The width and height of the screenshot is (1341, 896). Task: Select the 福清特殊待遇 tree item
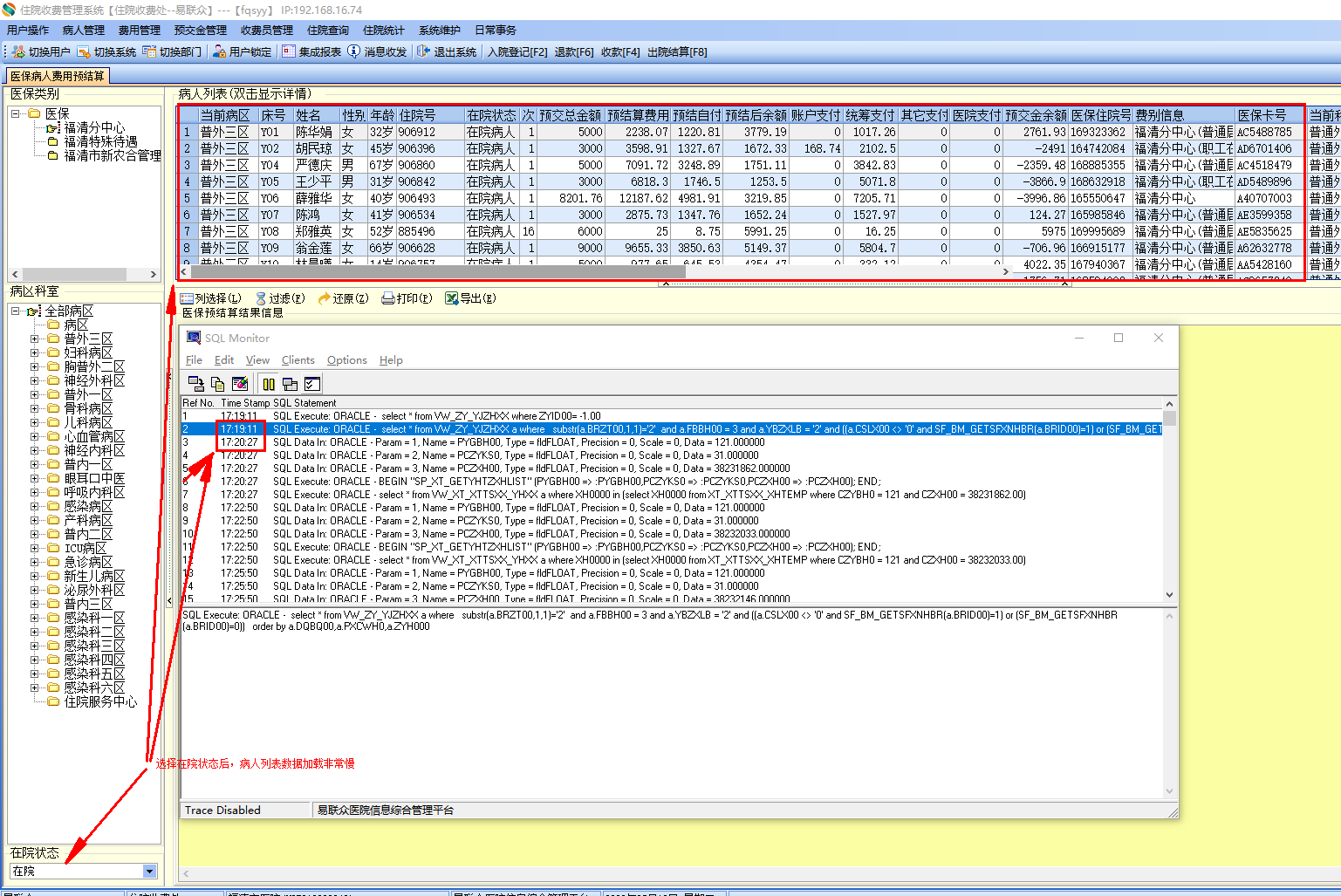(100, 141)
